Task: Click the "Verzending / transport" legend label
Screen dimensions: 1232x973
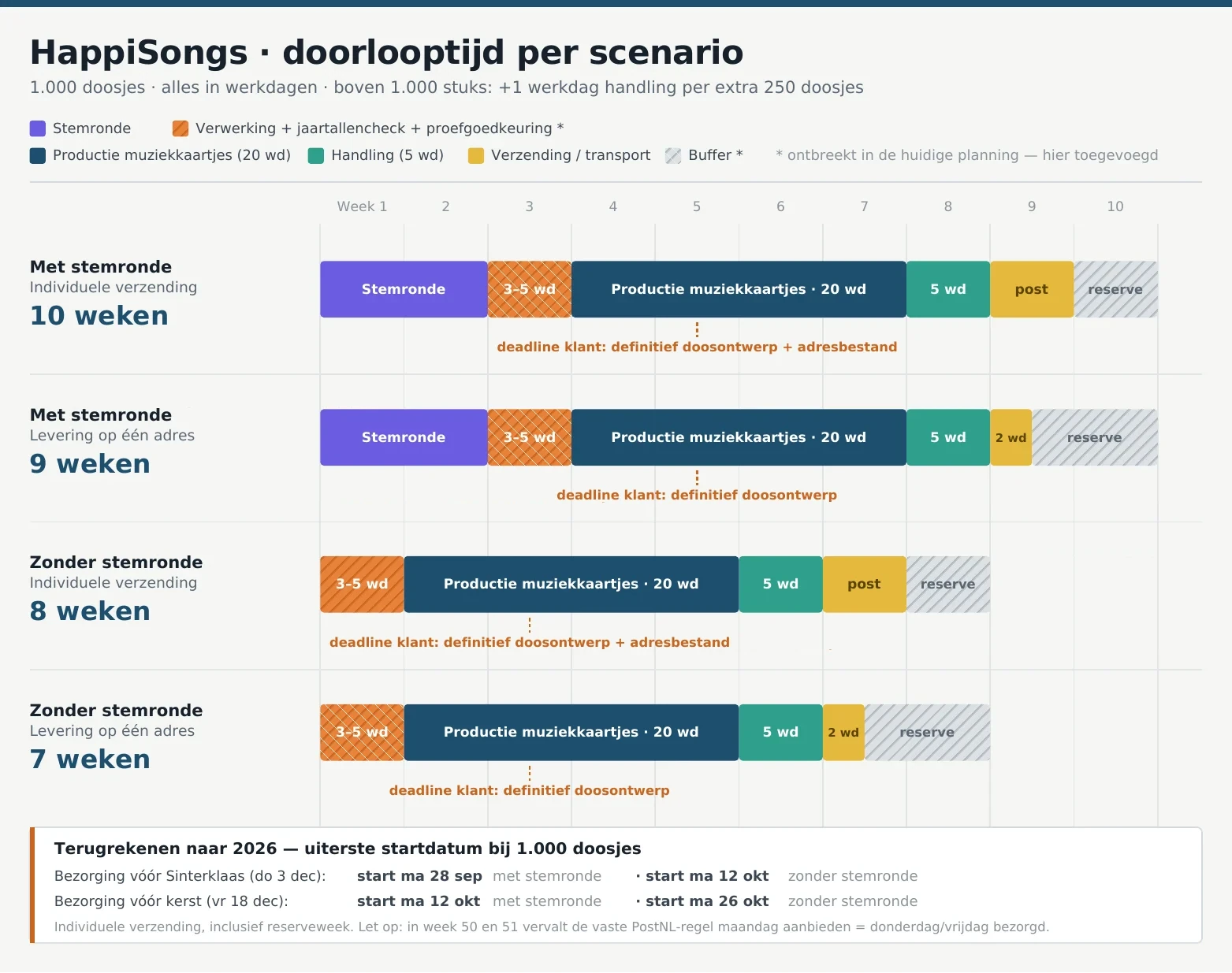Action: click(571, 155)
